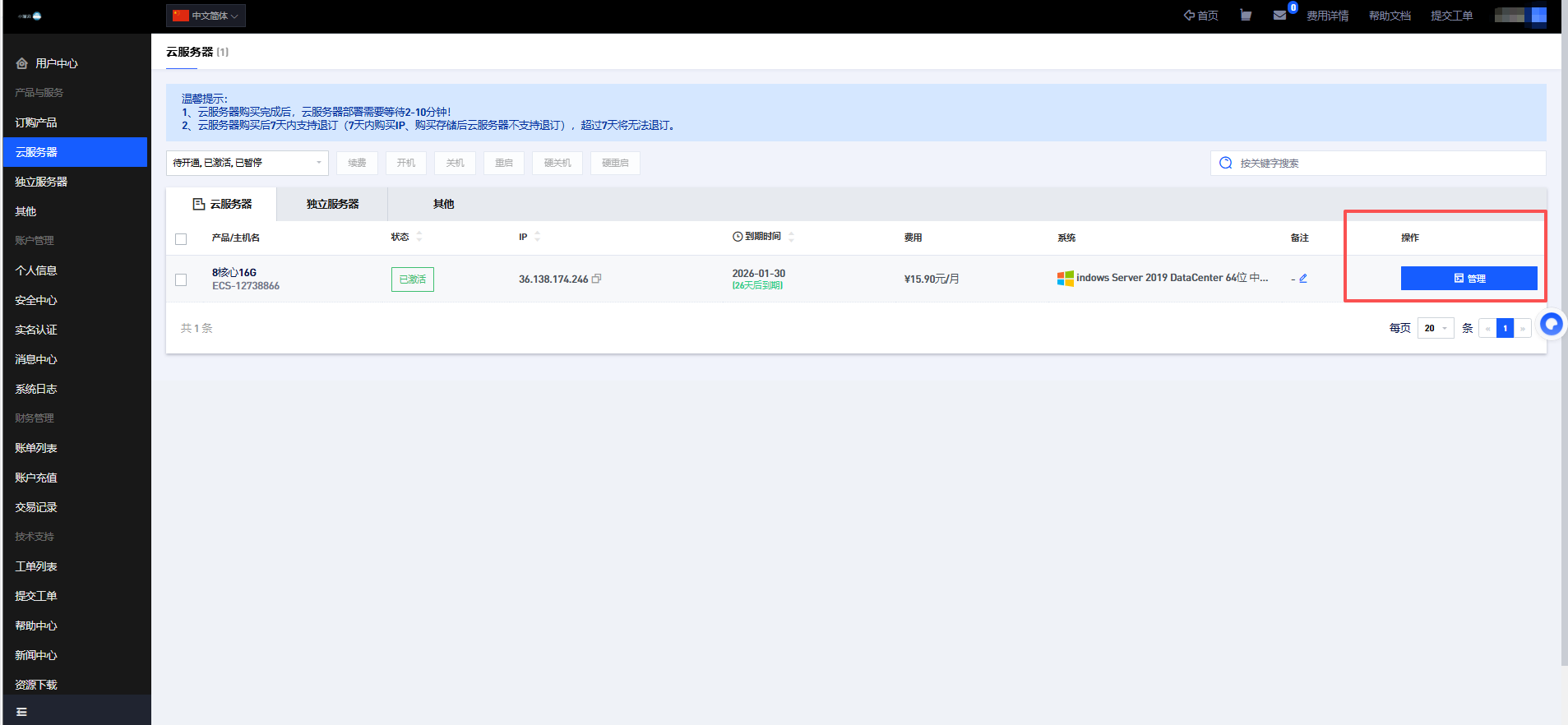This screenshot has height=725, width=1568.
Task: Toggle the select-all header checkbox
Action: point(181,239)
